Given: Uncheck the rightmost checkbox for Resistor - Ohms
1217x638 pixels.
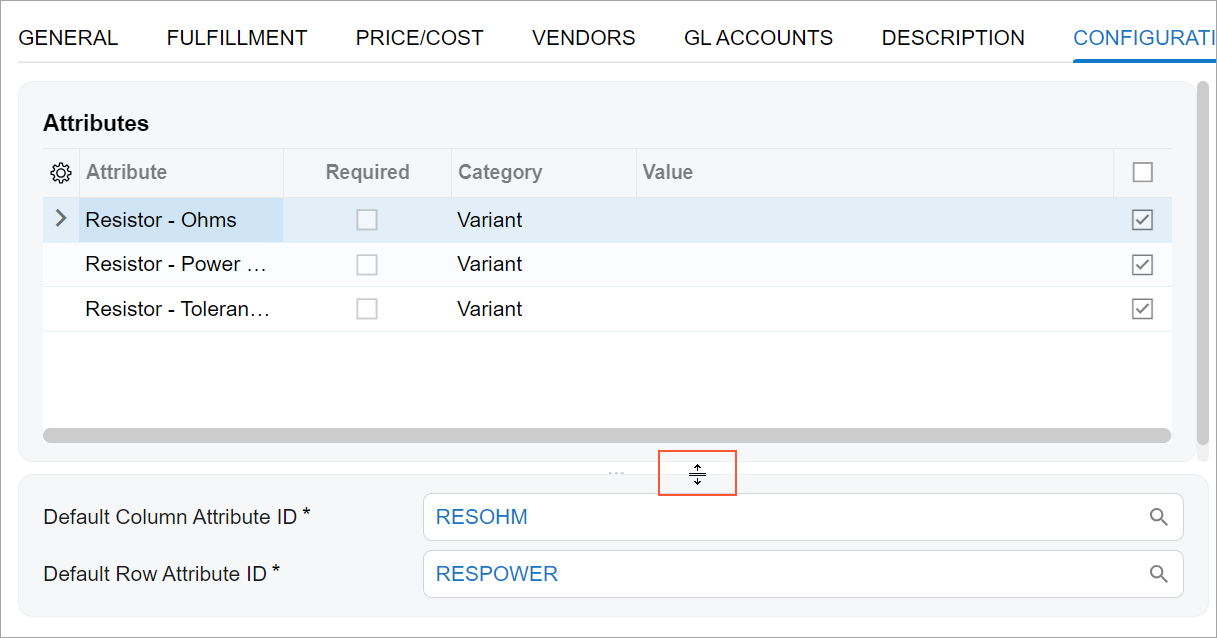Looking at the screenshot, I should (1142, 220).
